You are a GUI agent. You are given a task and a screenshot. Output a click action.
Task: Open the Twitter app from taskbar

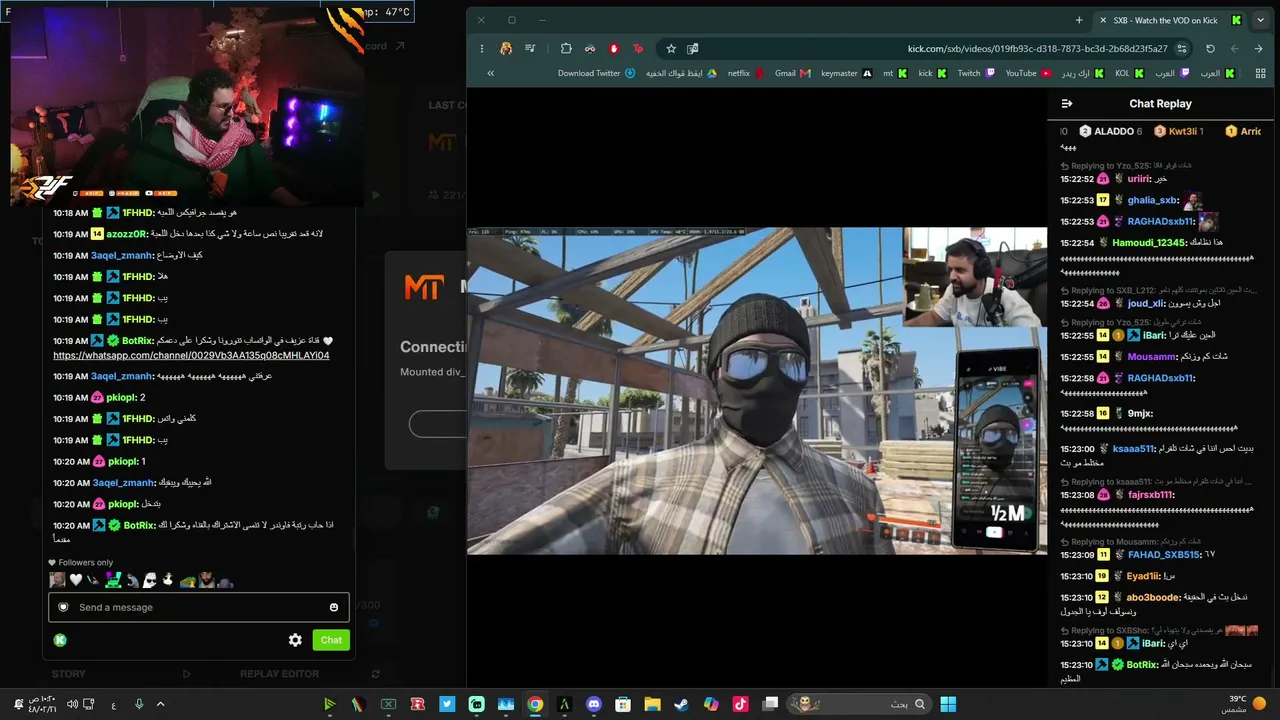tap(447, 704)
